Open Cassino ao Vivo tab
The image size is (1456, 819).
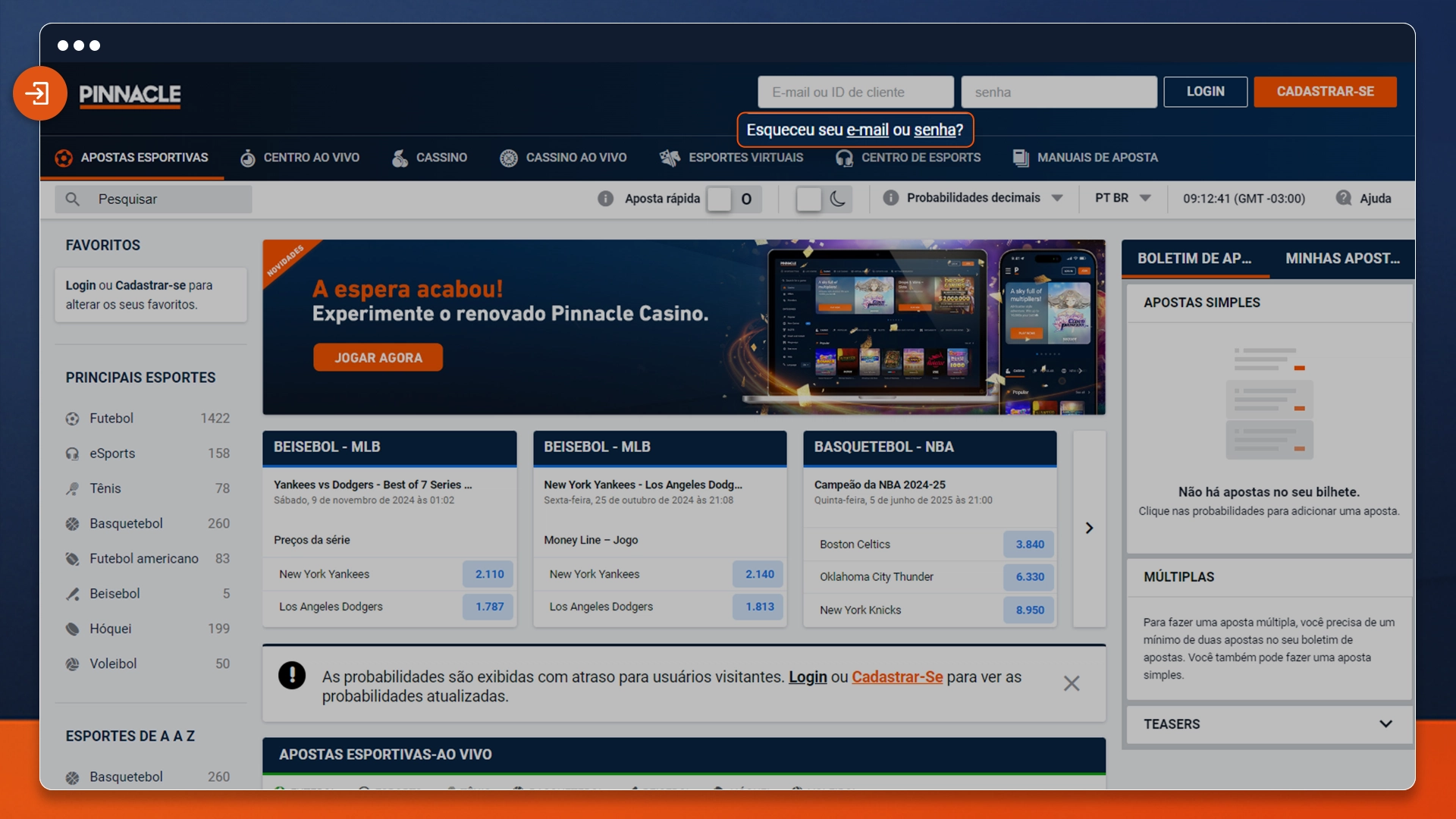[x=563, y=158]
